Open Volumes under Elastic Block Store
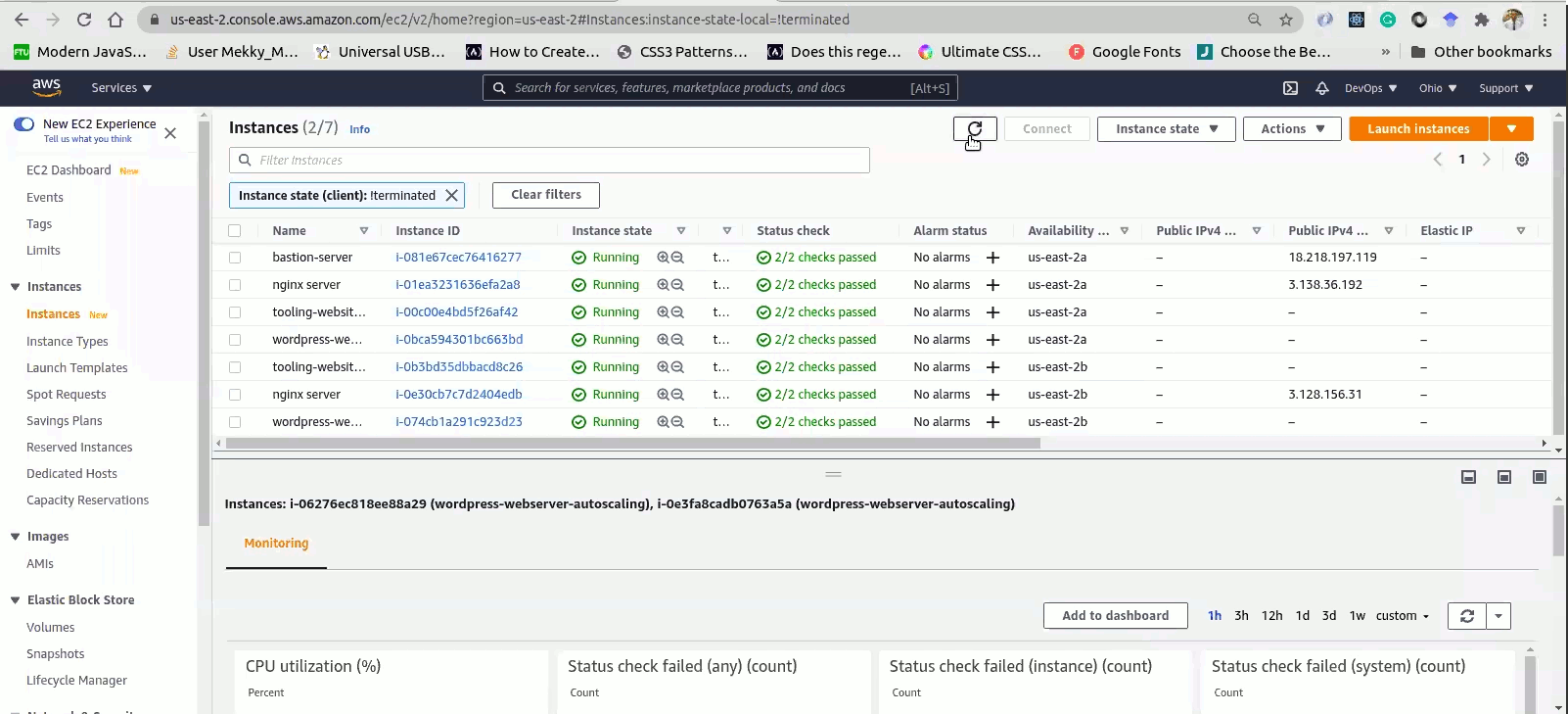The width and height of the screenshot is (1568, 714). [51, 628]
